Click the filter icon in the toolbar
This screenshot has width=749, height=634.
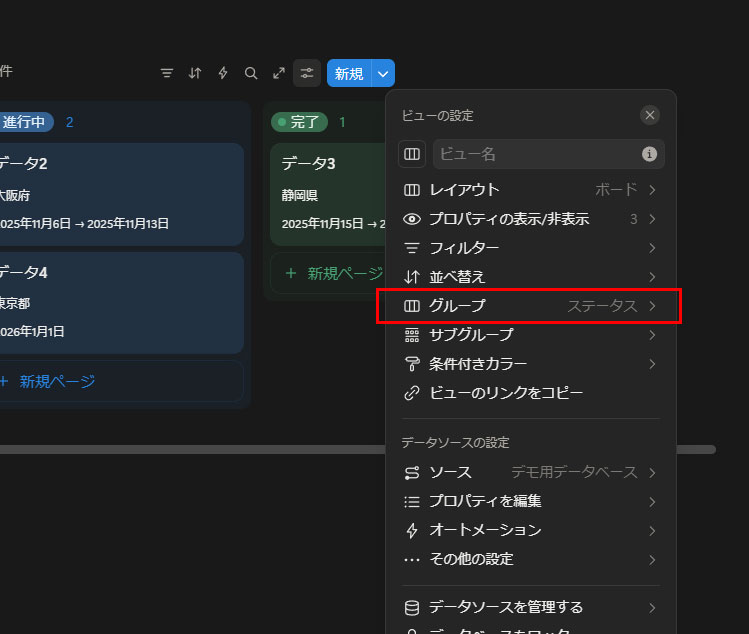(x=167, y=73)
